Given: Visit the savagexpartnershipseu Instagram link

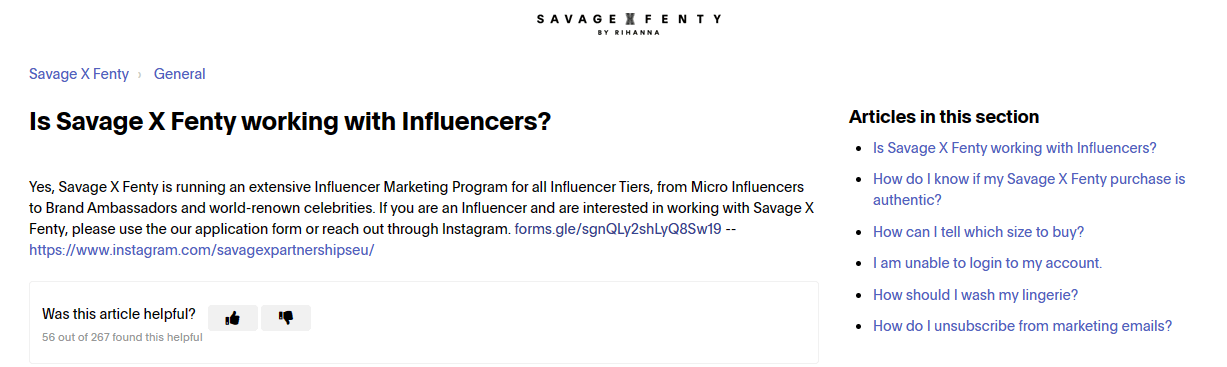Looking at the screenshot, I should pyautogui.click(x=202, y=250).
